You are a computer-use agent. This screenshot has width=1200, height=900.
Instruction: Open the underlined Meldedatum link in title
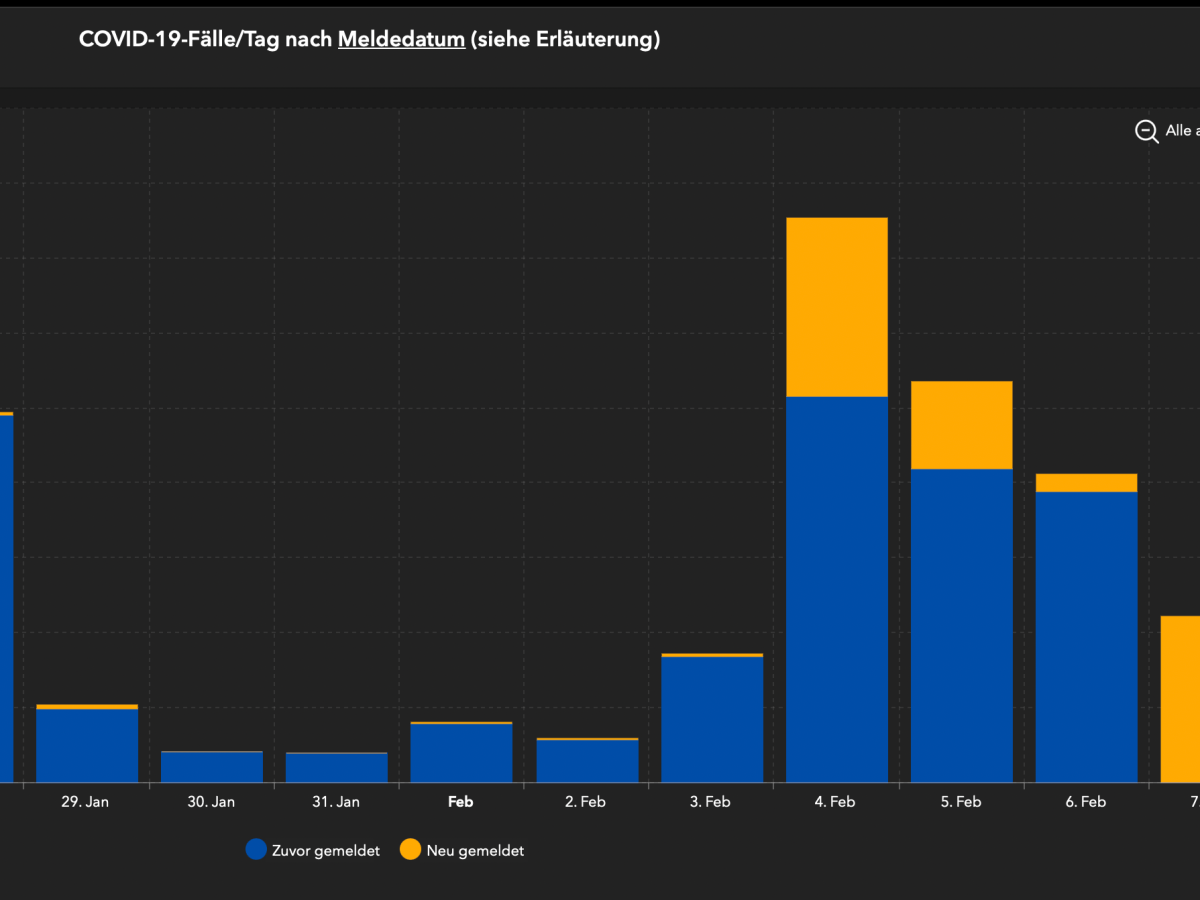click(x=401, y=40)
